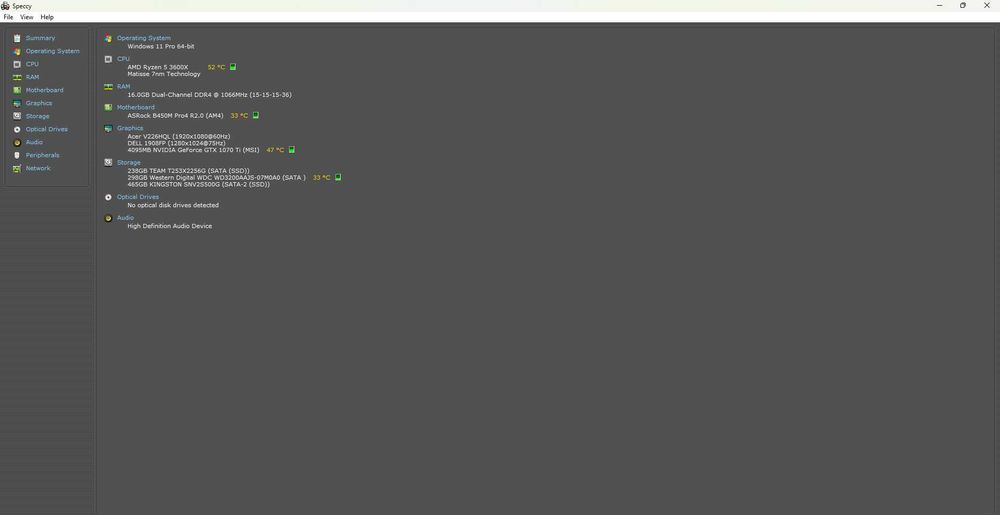Click the AMD Ryzen 5 3600X text
Viewport: 1000px width, 515px height.
(158, 67)
